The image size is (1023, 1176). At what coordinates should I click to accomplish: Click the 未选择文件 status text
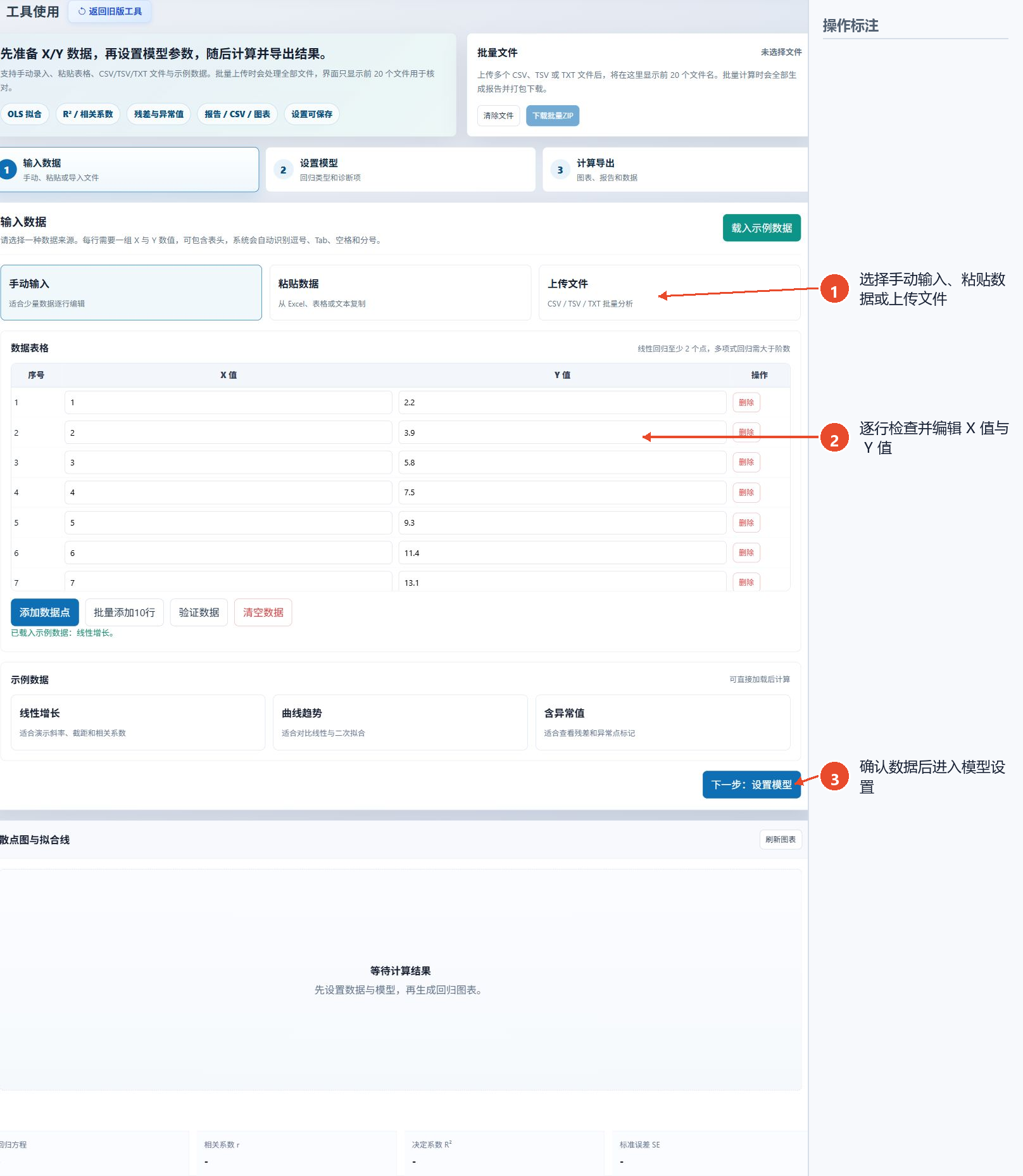(x=781, y=53)
